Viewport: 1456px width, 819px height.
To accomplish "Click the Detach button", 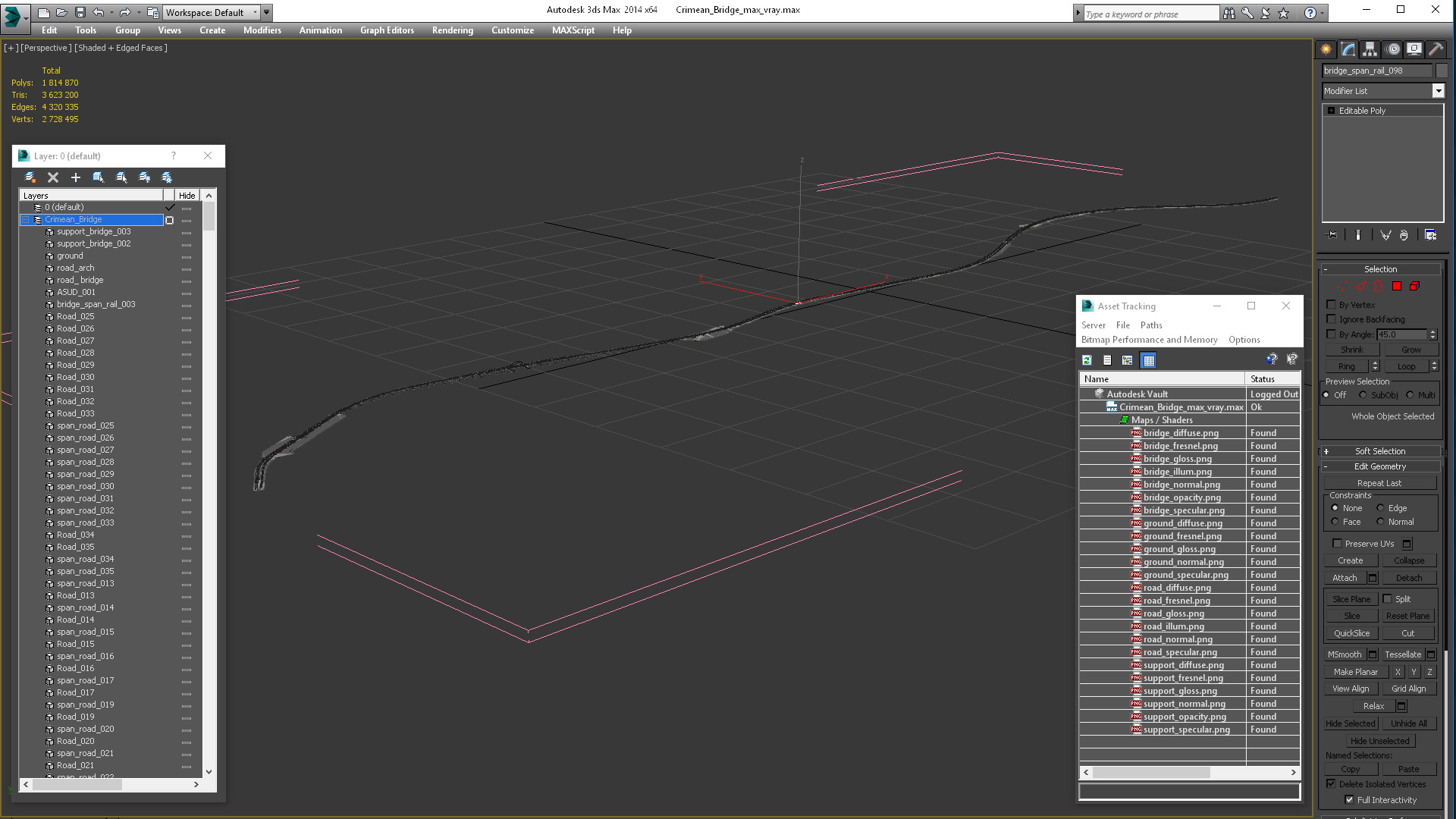I will point(1409,578).
